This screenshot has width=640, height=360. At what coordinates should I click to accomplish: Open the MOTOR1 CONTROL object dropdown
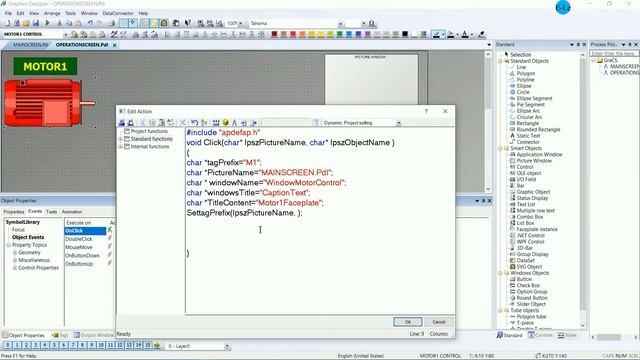pos(66,35)
